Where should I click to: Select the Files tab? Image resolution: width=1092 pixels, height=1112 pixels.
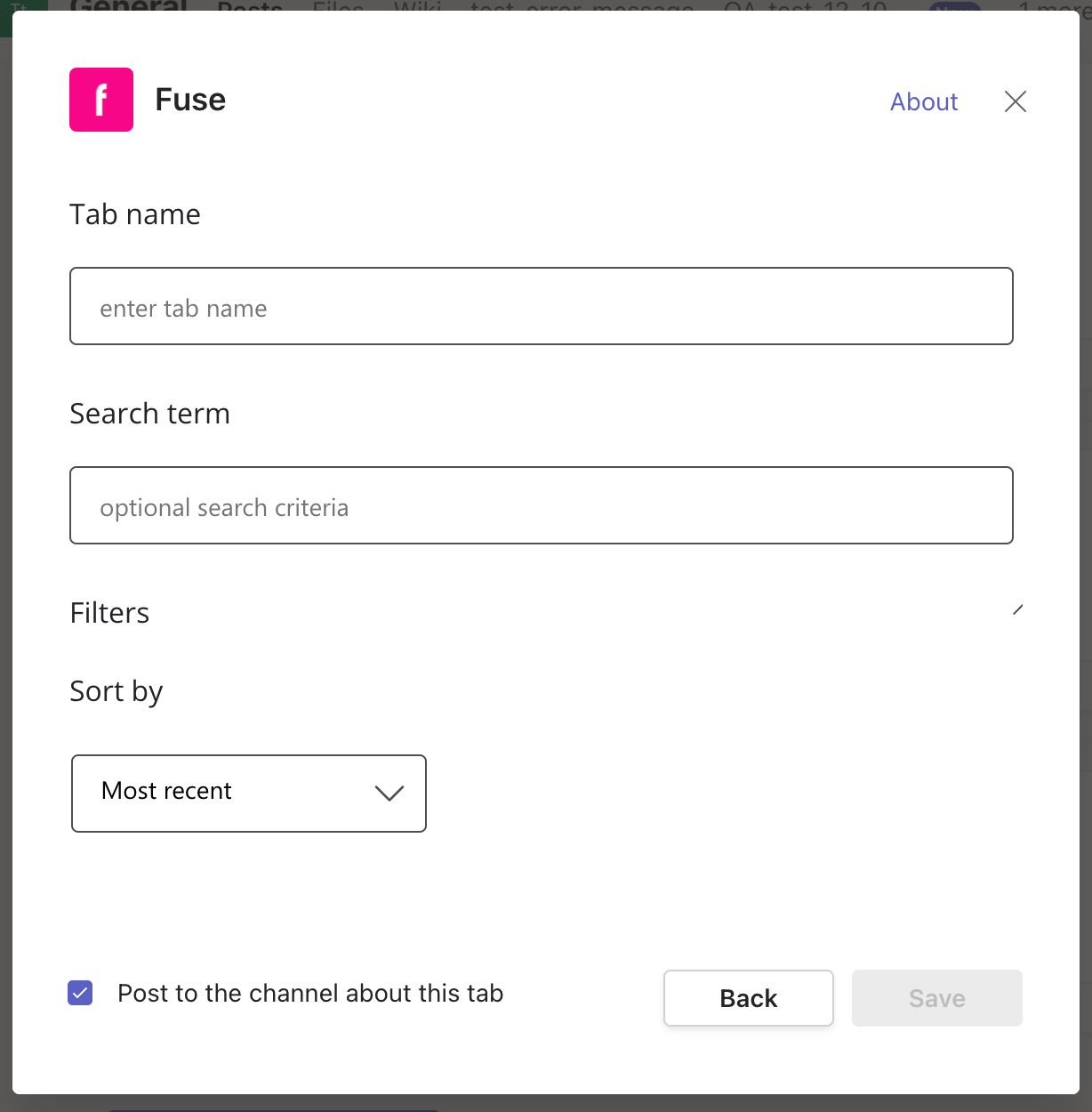pyautogui.click(x=336, y=9)
